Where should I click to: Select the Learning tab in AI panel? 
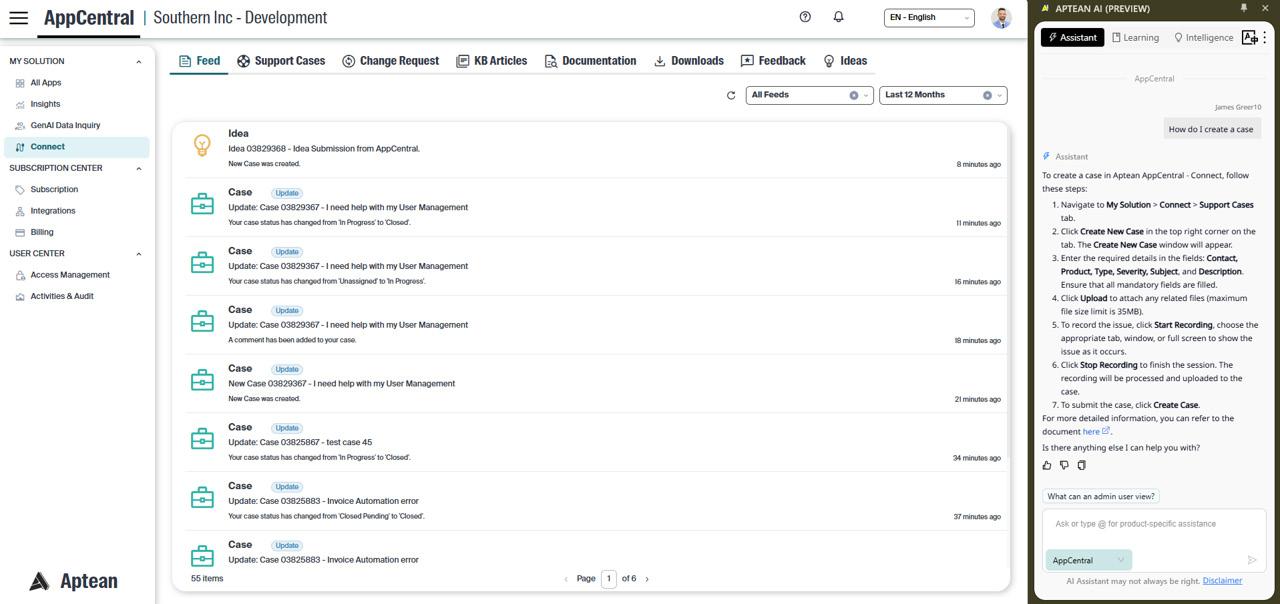[x=1135, y=37]
